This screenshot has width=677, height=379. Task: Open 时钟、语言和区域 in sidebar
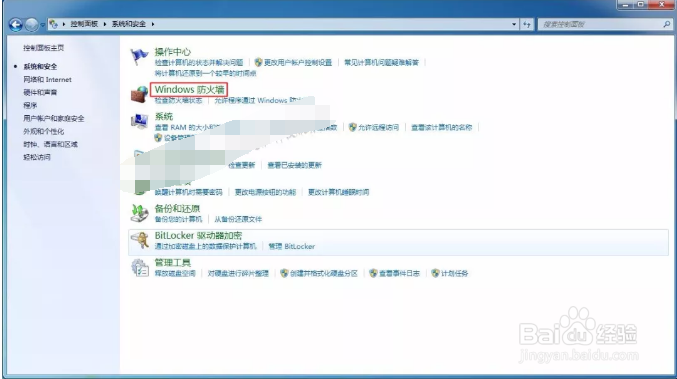(x=51, y=144)
